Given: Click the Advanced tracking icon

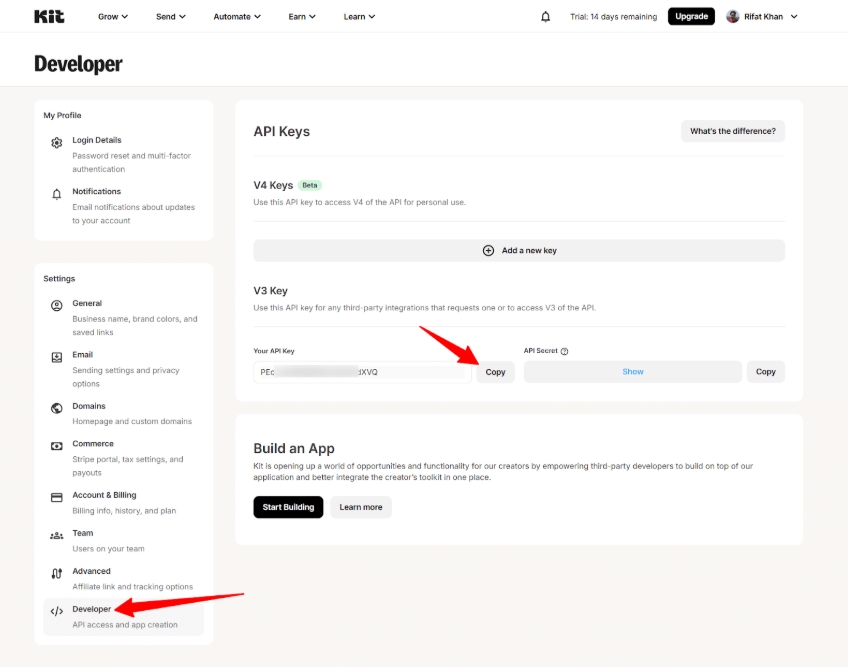Looking at the screenshot, I should click(57, 573).
